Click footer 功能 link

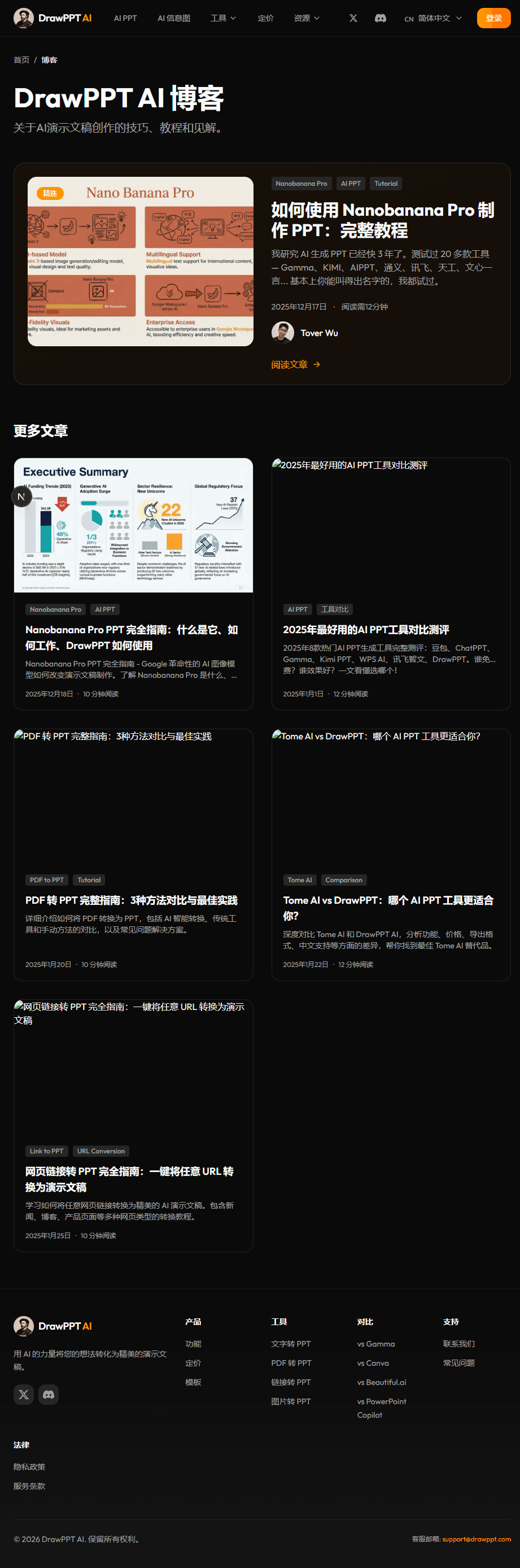194,1343
